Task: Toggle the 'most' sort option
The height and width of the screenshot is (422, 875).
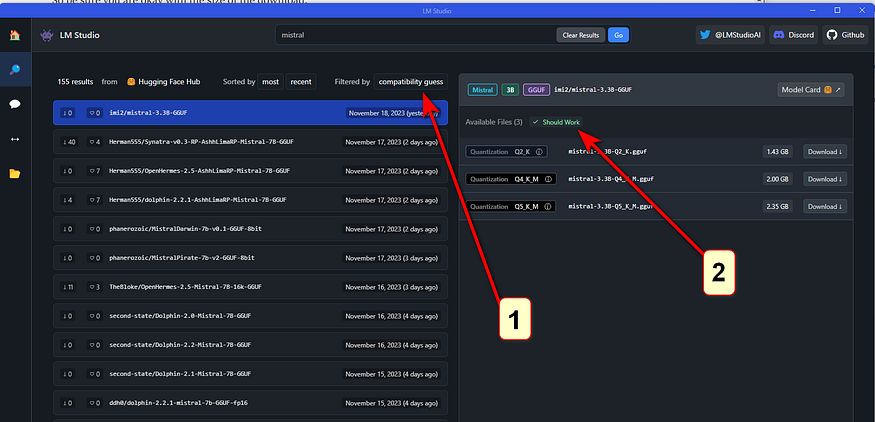Action: click(x=271, y=81)
